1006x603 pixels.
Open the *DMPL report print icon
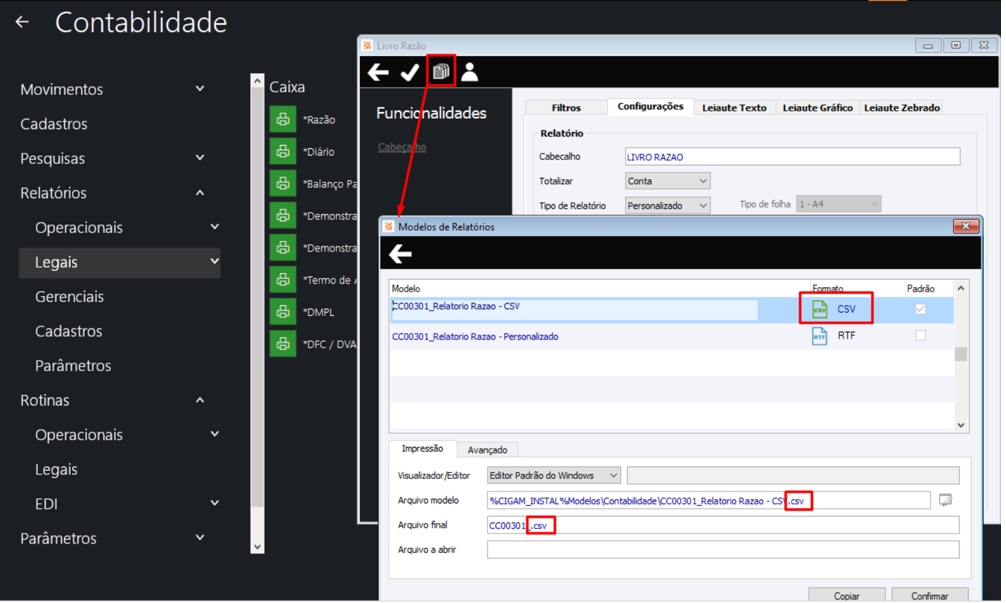[x=282, y=312]
